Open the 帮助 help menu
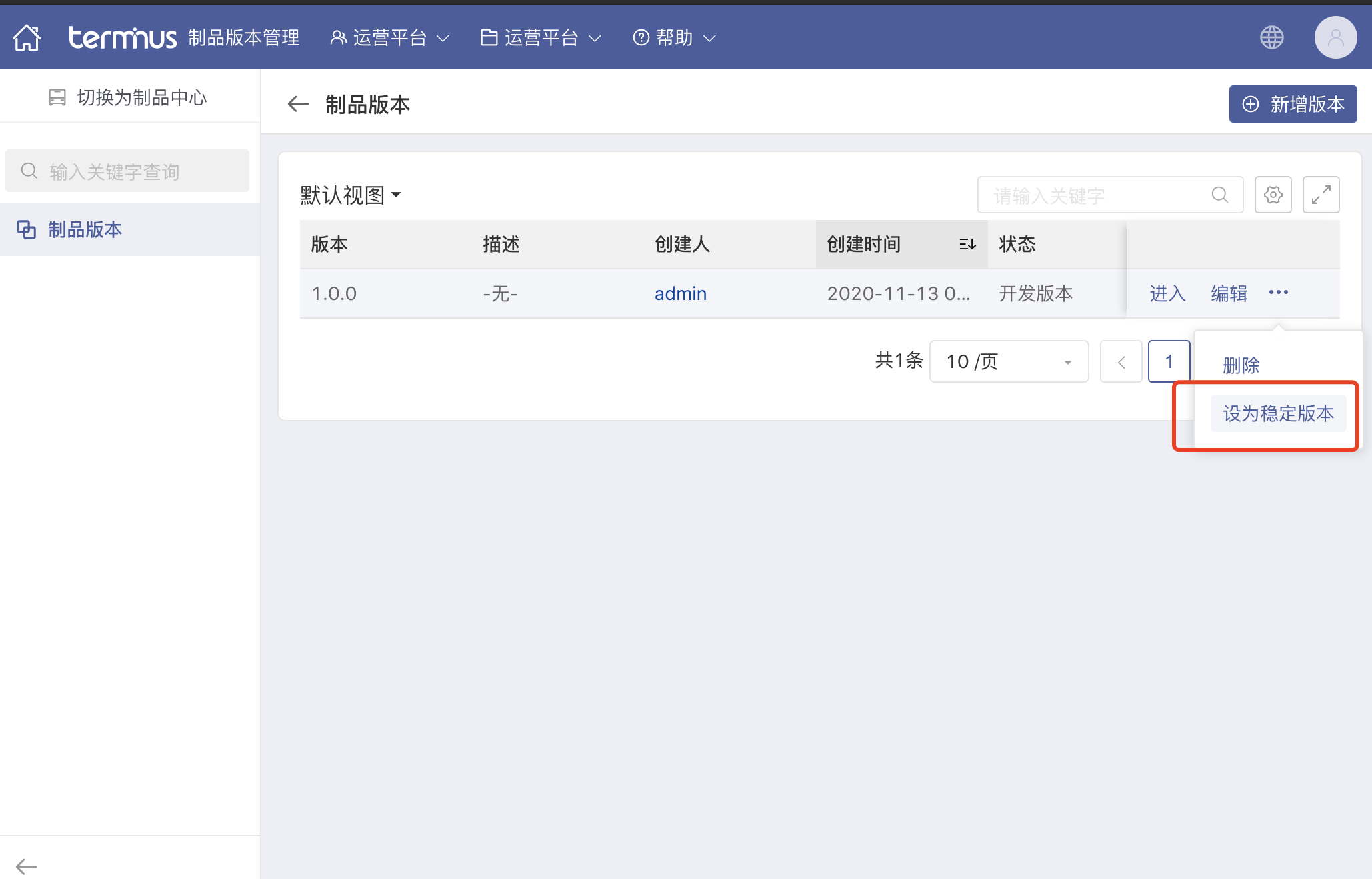The height and width of the screenshot is (879, 1372). coord(674,37)
